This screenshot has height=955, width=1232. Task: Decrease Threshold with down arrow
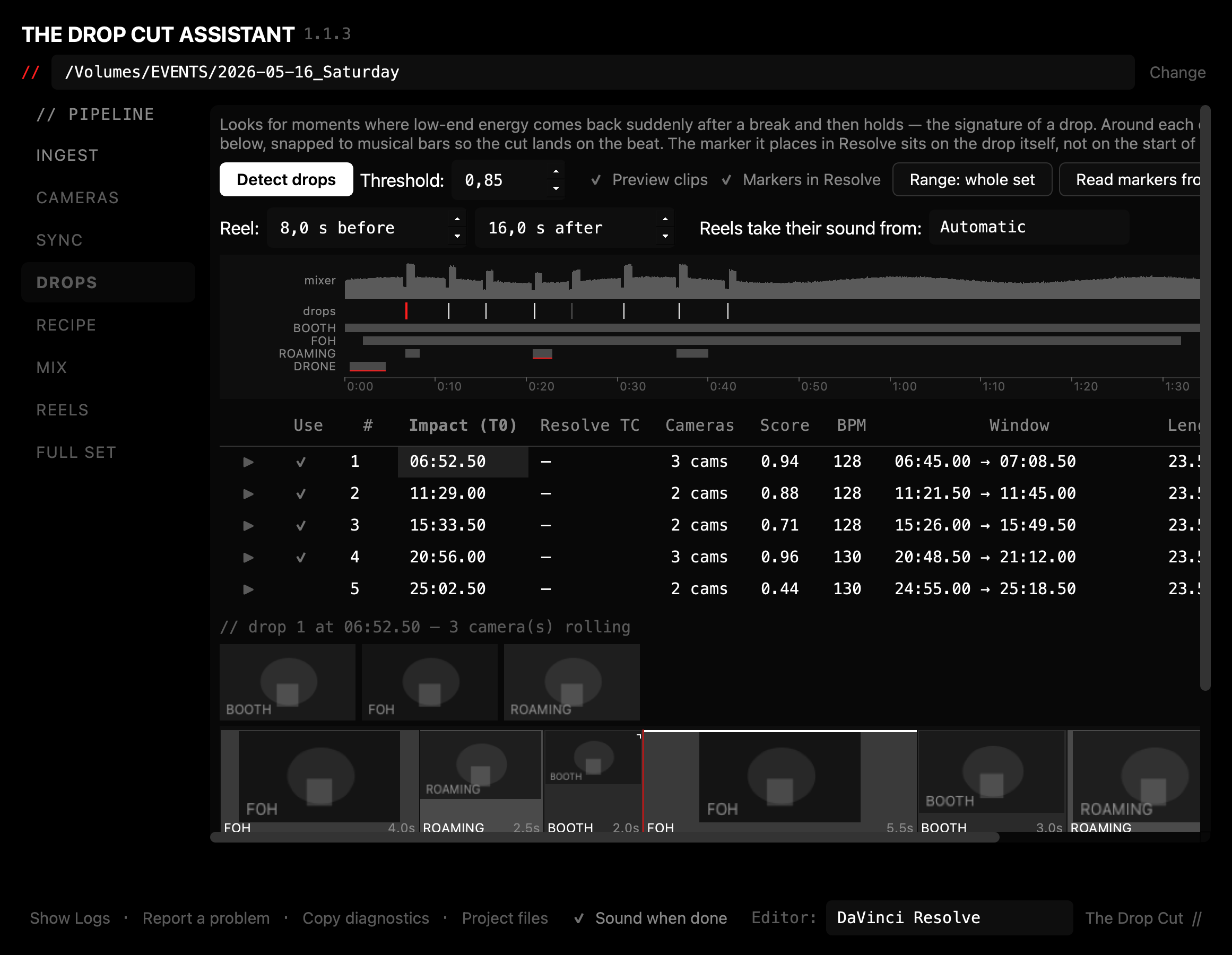pos(556,188)
